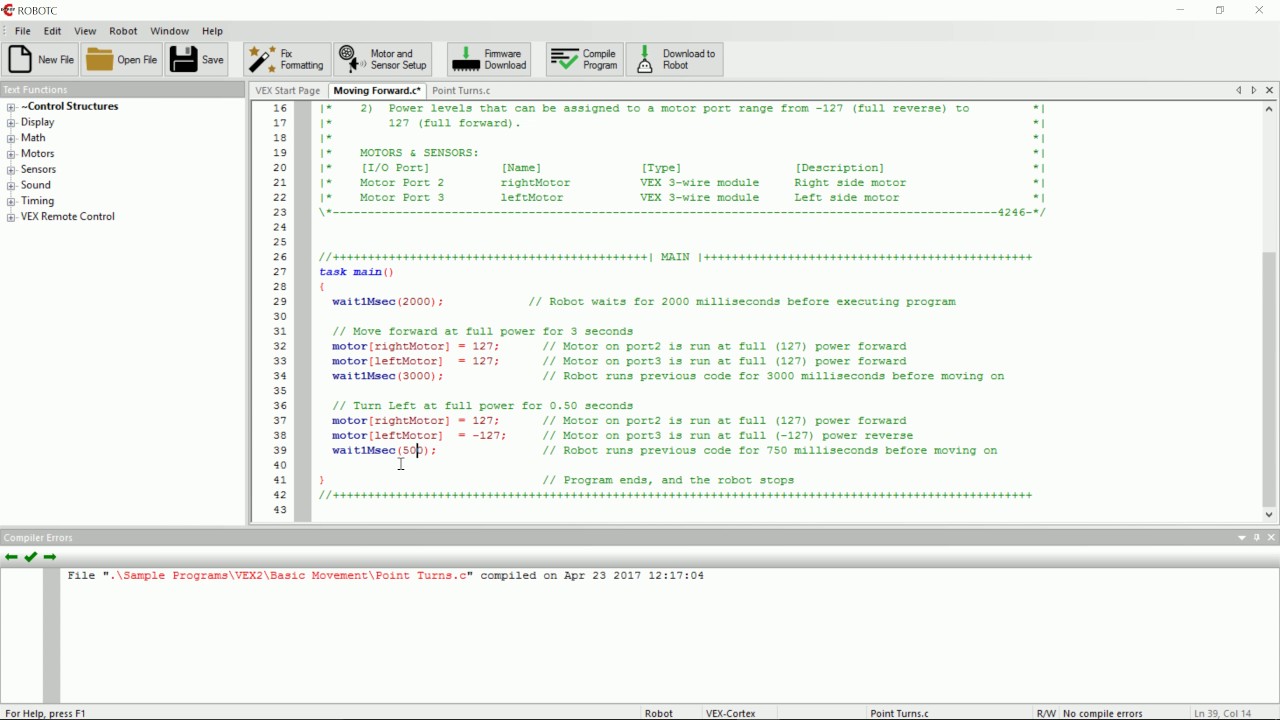This screenshot has width=1280, height=720.
Task: Open the Robot menu
Action: click(x=123, y=31)
